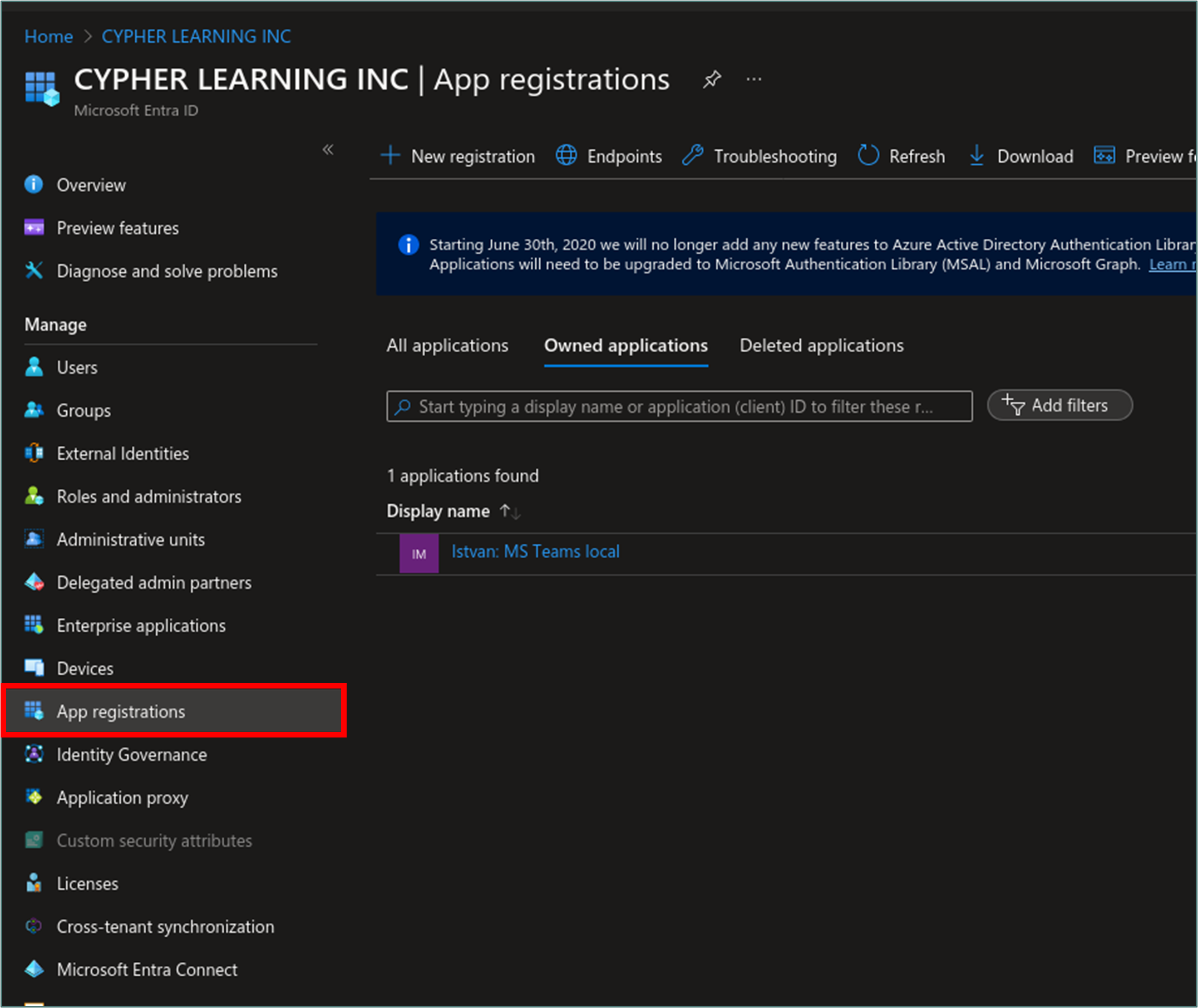Open the Istvan: MS Teams local app

[535, 552]
